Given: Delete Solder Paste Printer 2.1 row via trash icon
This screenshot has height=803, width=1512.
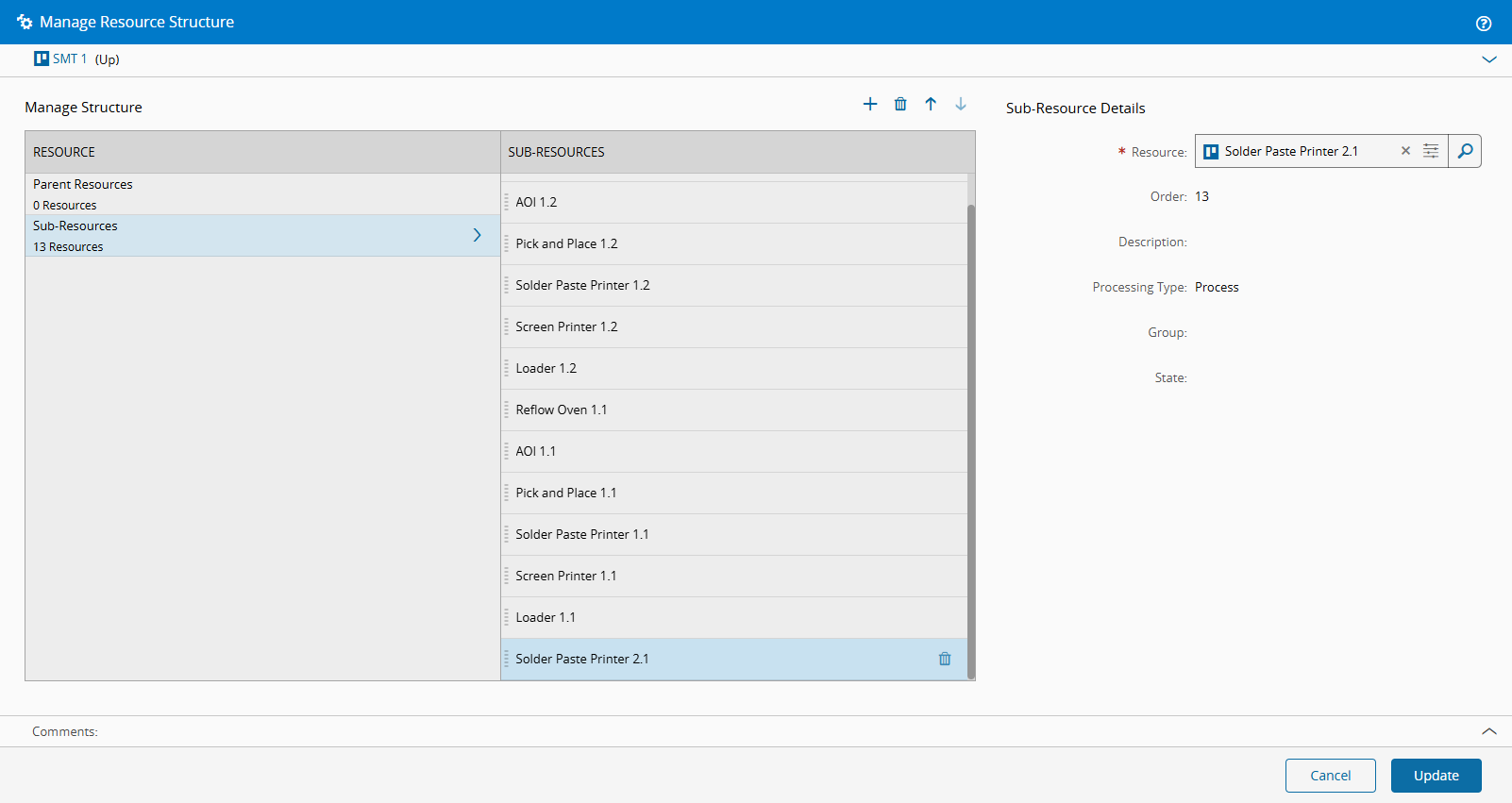Looking at the screenshot, I should 945,659.
